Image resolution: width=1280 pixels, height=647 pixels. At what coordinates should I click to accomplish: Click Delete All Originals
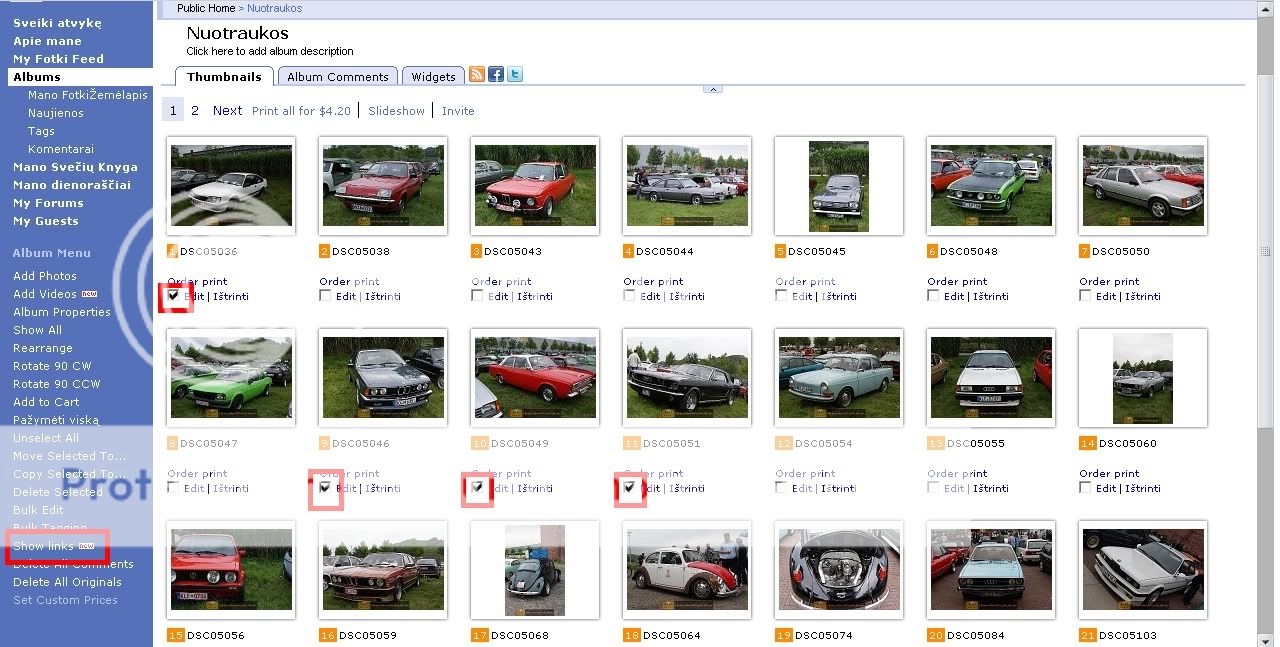coord(67,582)
